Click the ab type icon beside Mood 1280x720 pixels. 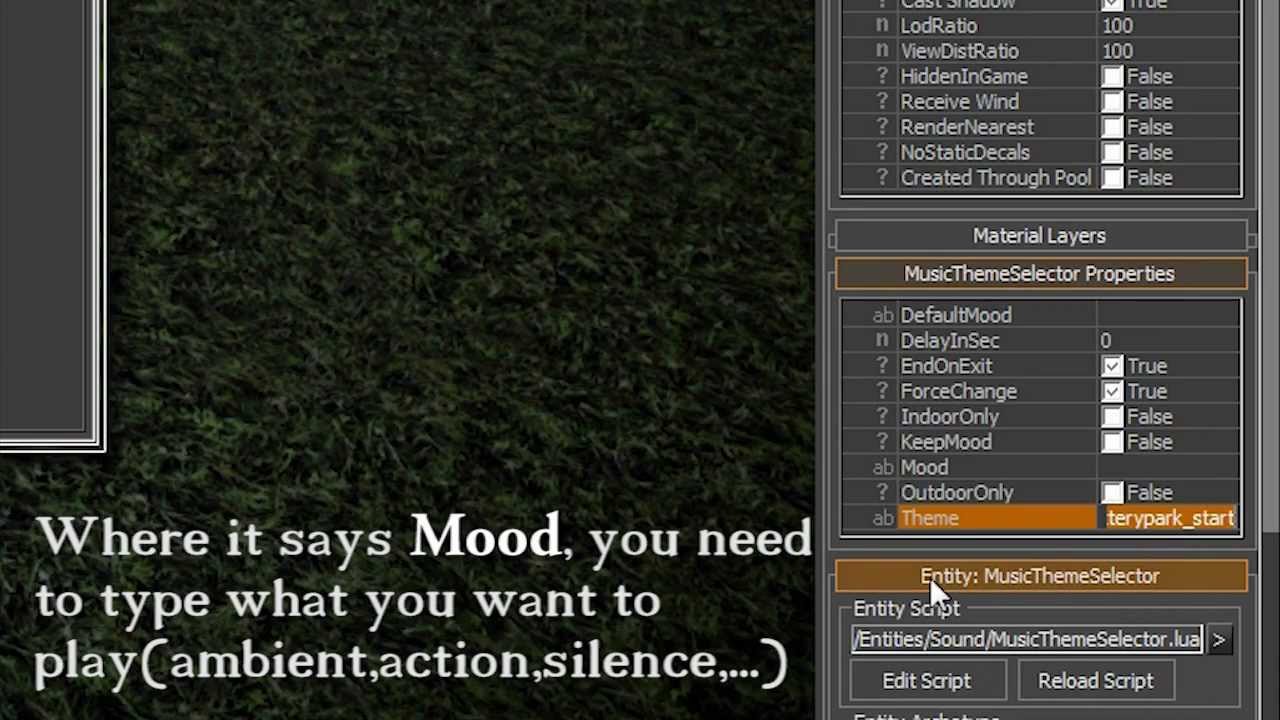(882, 468)
